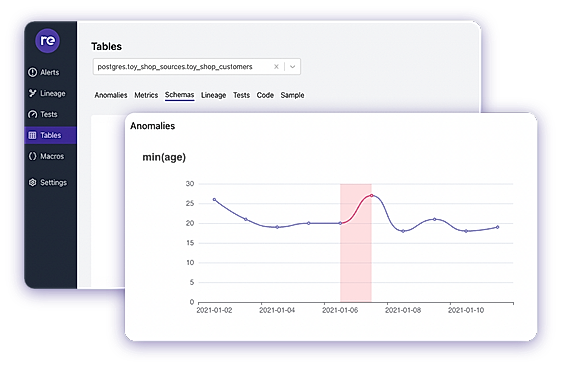The image size is (561, 368).
Task: Click the anomalous red data point
Action: tap(371, 196)
